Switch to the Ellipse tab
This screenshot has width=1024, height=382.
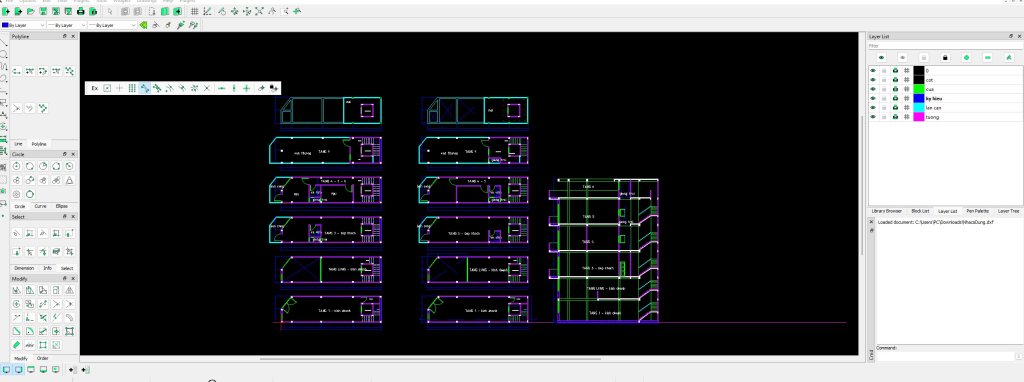click(62, 206)
